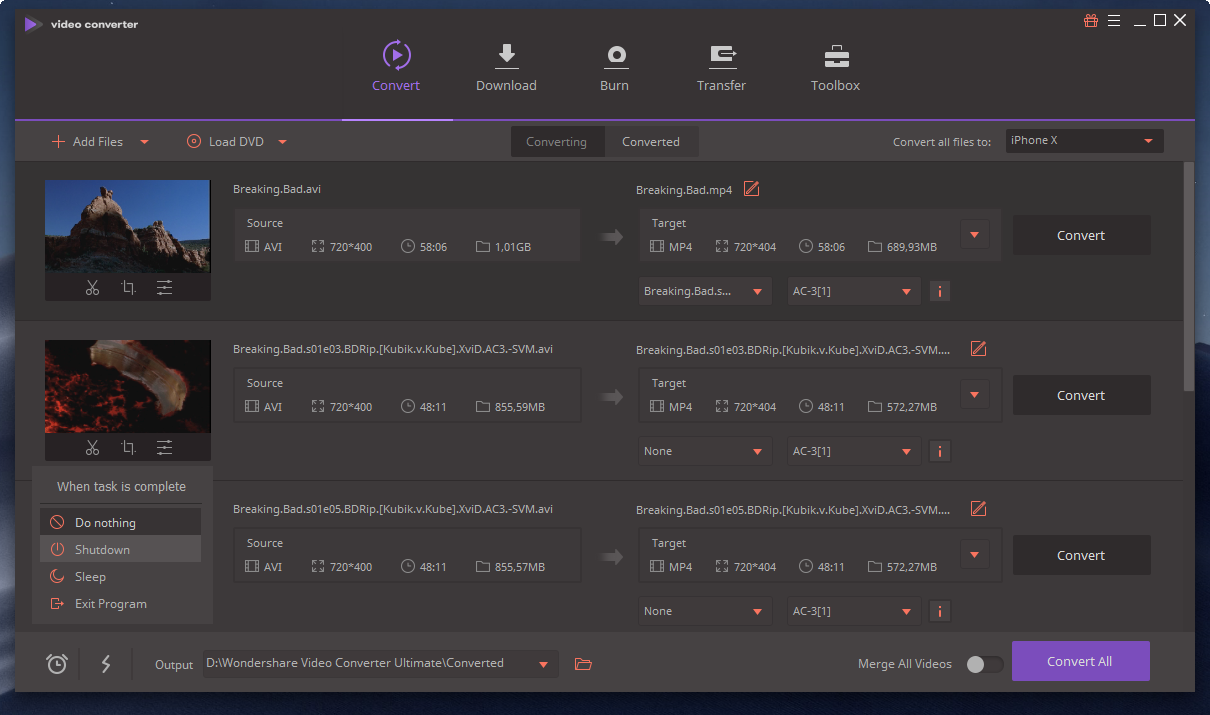
Task: Open the Transfer section
Action: coord(721,67)
